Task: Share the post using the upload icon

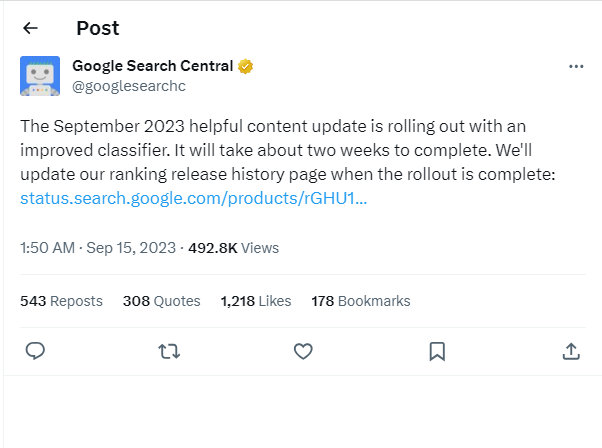Action: tap(571, 351)
